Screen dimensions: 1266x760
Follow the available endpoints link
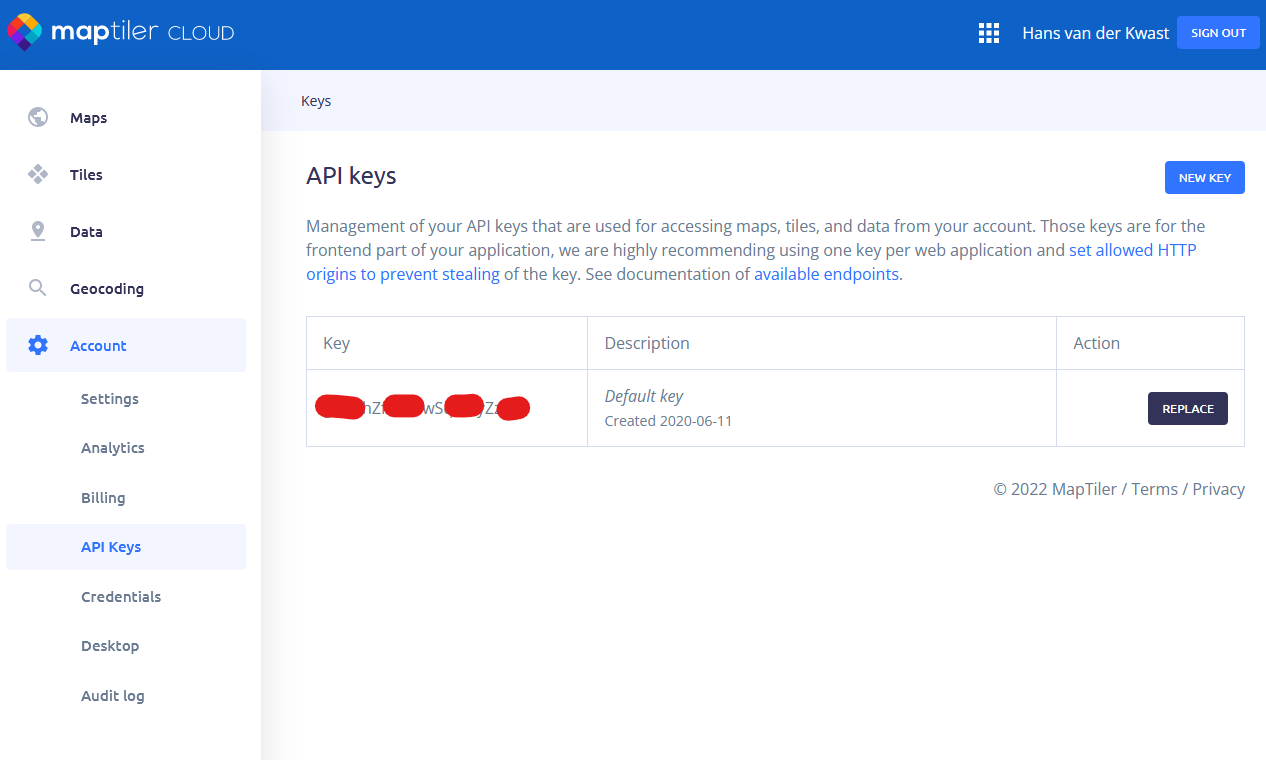(826, 274)
